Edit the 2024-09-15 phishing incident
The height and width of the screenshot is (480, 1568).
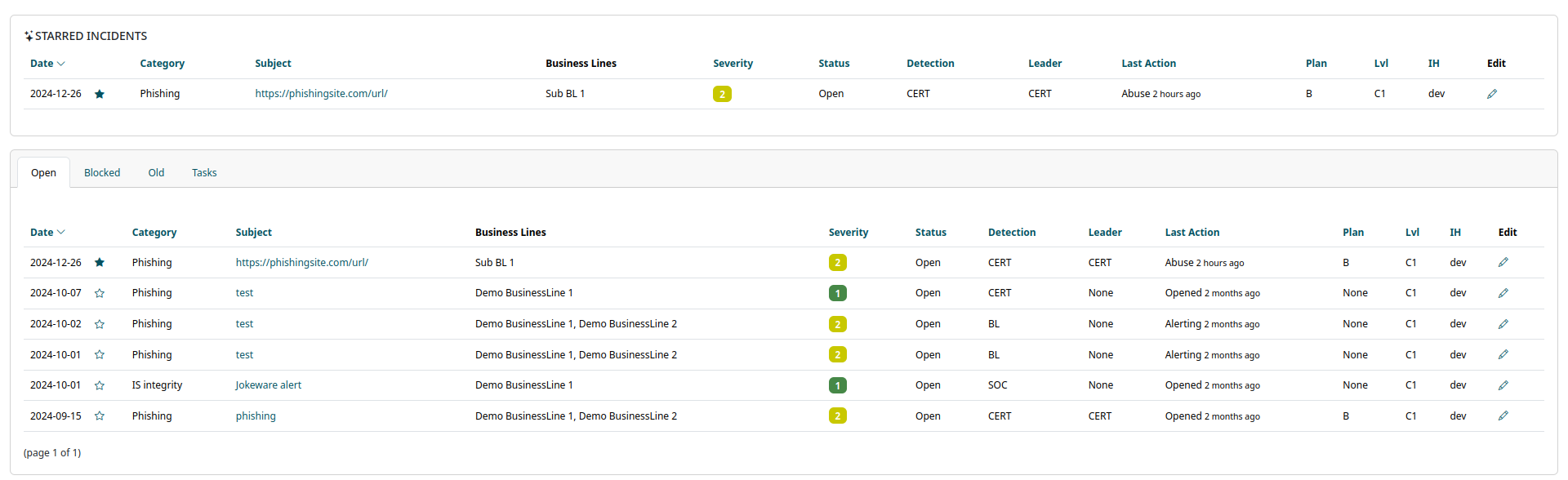[x=1503, y=416]
